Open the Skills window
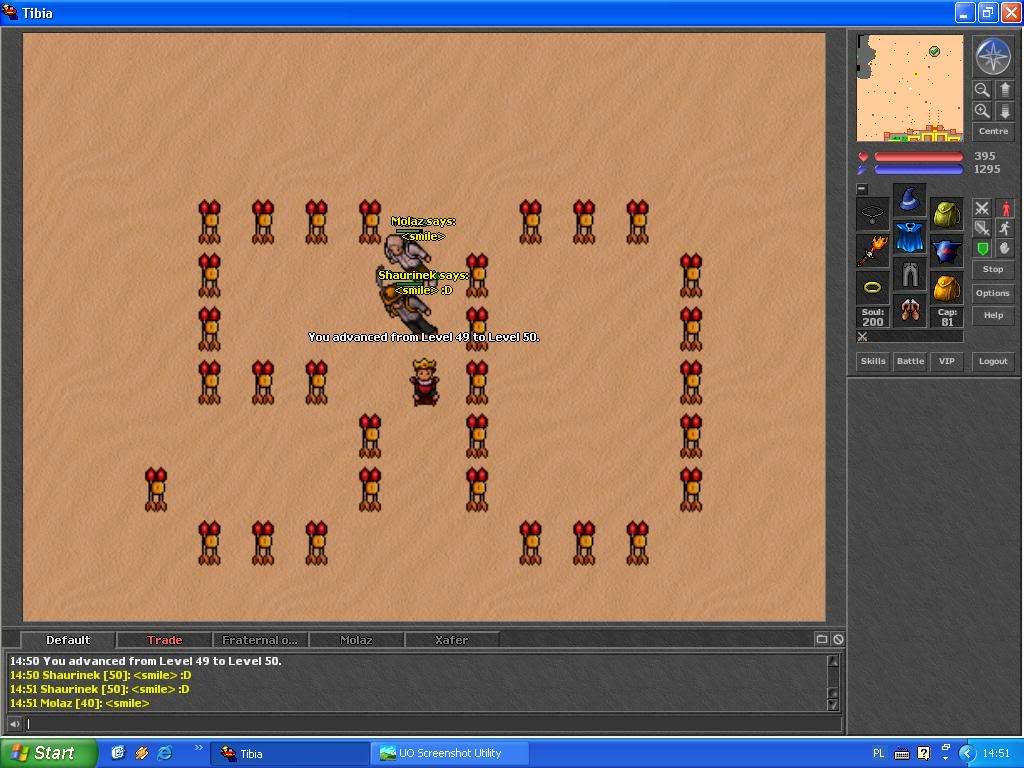This screenshot has width=1024, height=768. (872, 361)
